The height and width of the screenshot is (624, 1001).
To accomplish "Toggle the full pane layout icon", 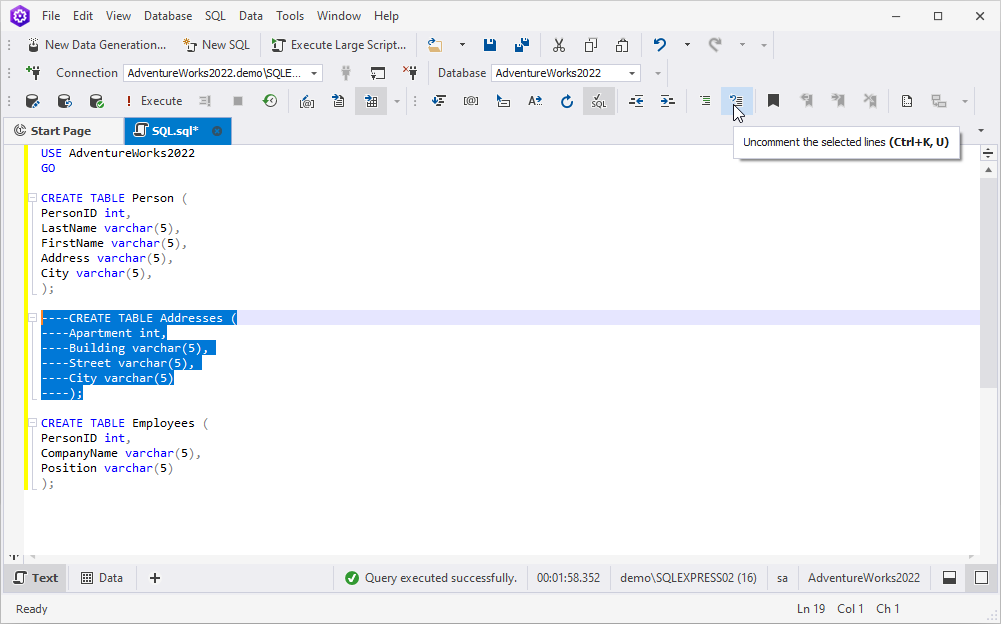I will pyautogui.click(x=981, y=578).
